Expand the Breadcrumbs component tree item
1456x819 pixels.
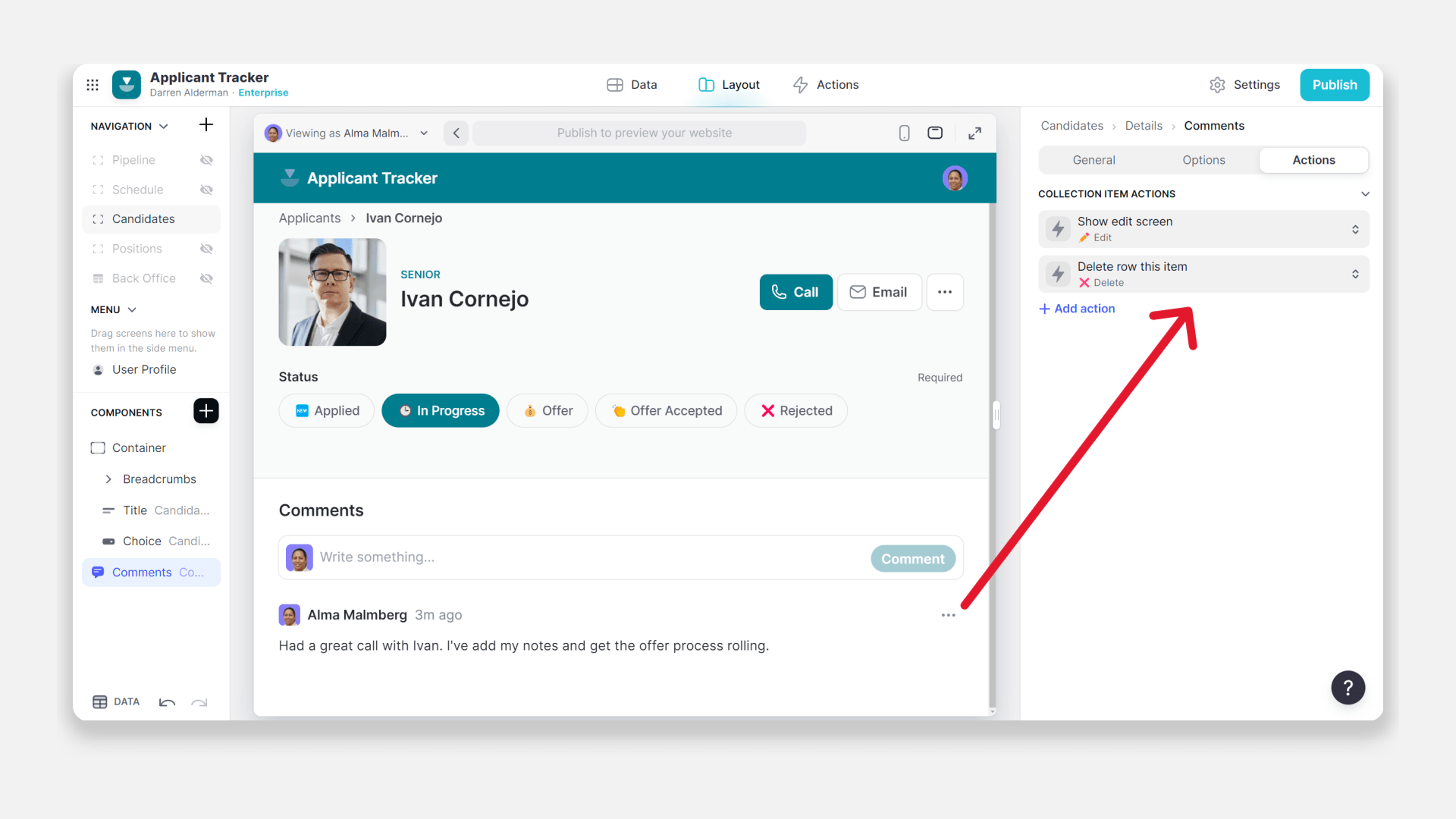click(108, 479)
